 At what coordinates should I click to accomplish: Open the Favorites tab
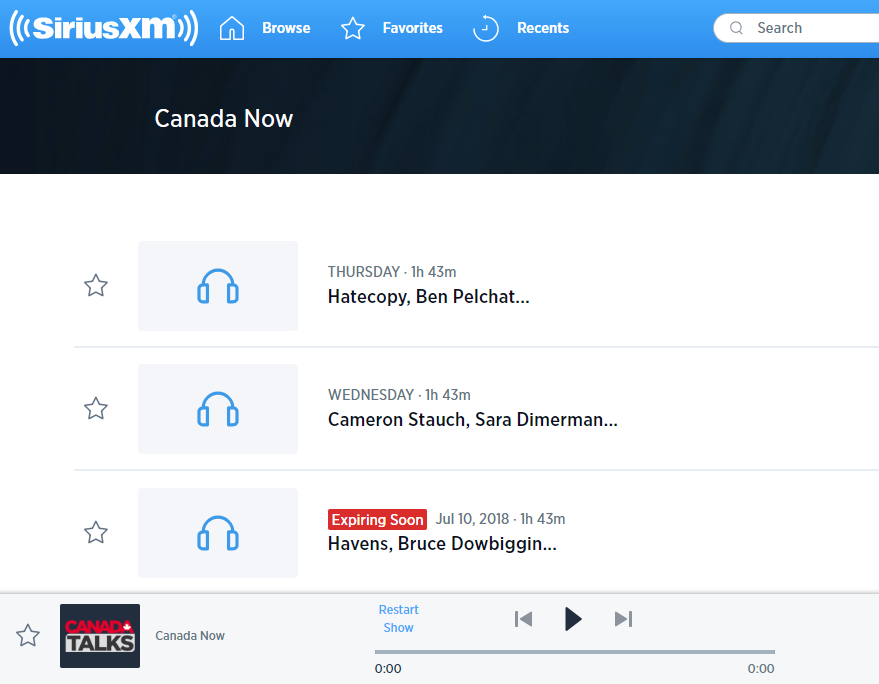pos(413,28)
